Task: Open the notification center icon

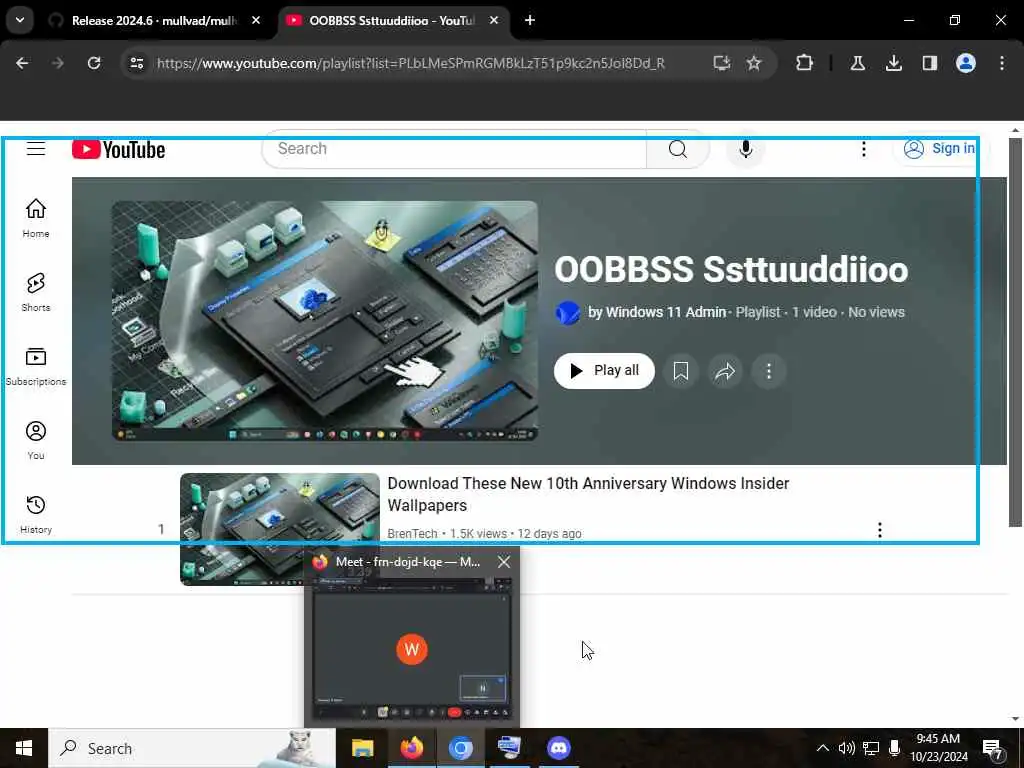Action: (993, 748)
